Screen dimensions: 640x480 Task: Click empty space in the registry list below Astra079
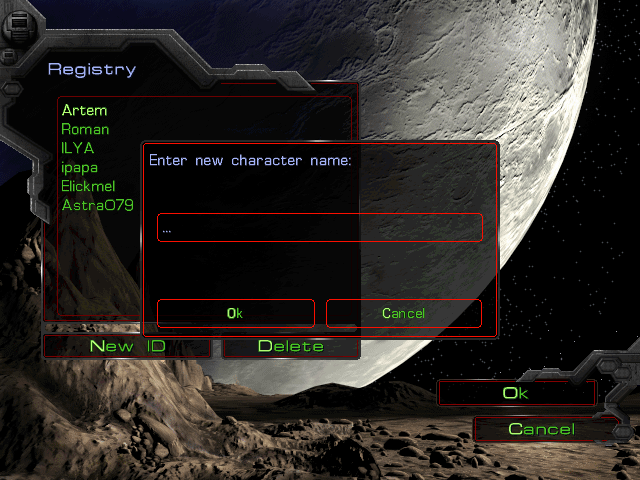(98, 261)
